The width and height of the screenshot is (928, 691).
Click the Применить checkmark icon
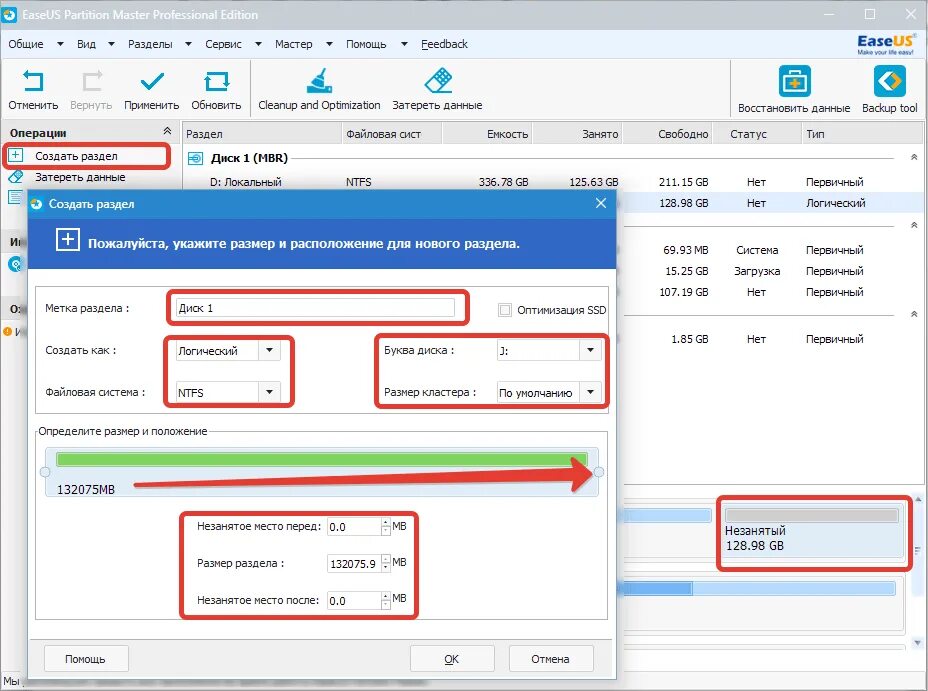[152, 81]
